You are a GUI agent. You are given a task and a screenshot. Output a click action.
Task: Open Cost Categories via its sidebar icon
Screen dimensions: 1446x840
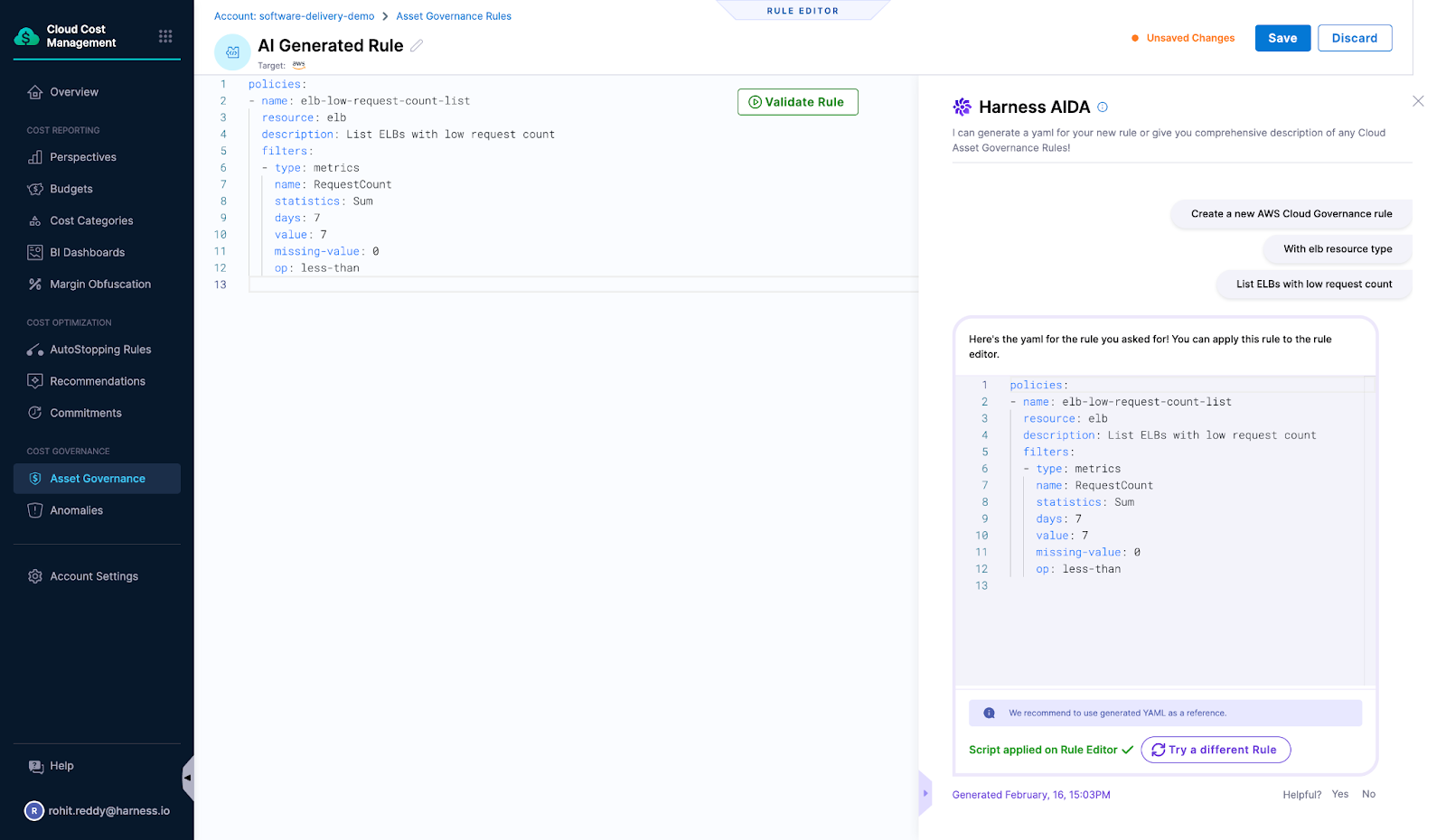point(34,219)
